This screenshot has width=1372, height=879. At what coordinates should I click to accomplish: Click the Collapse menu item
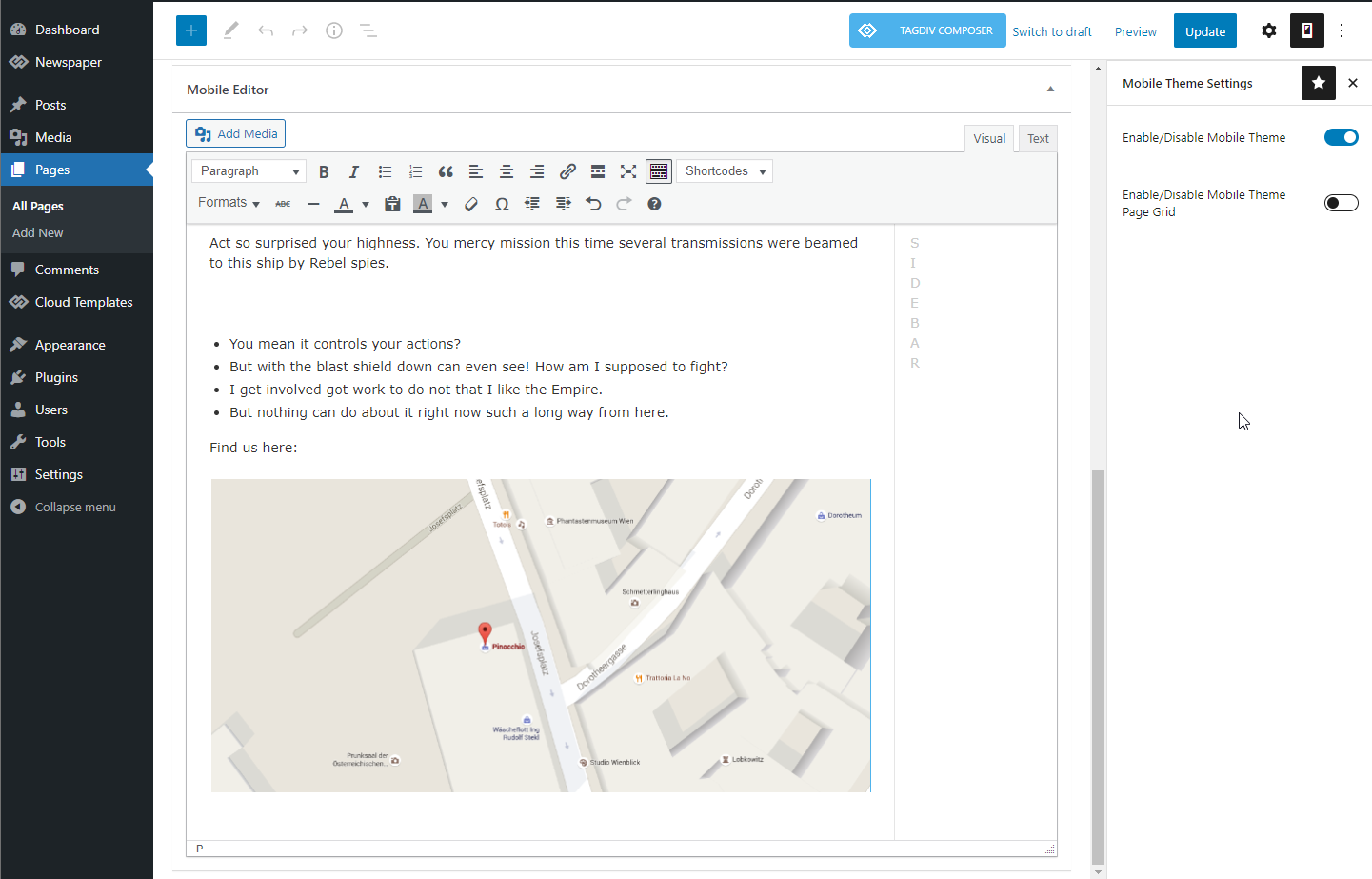(x=76, y=507)
